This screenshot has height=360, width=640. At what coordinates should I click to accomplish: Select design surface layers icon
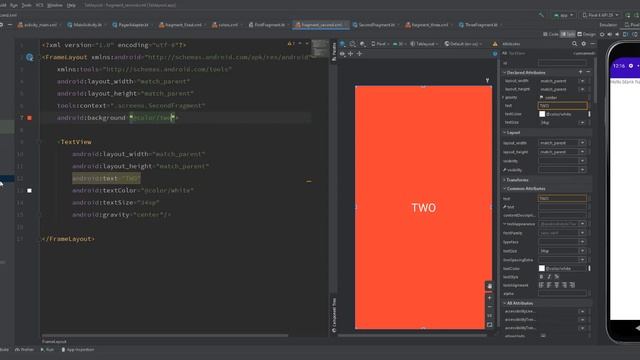342,44
